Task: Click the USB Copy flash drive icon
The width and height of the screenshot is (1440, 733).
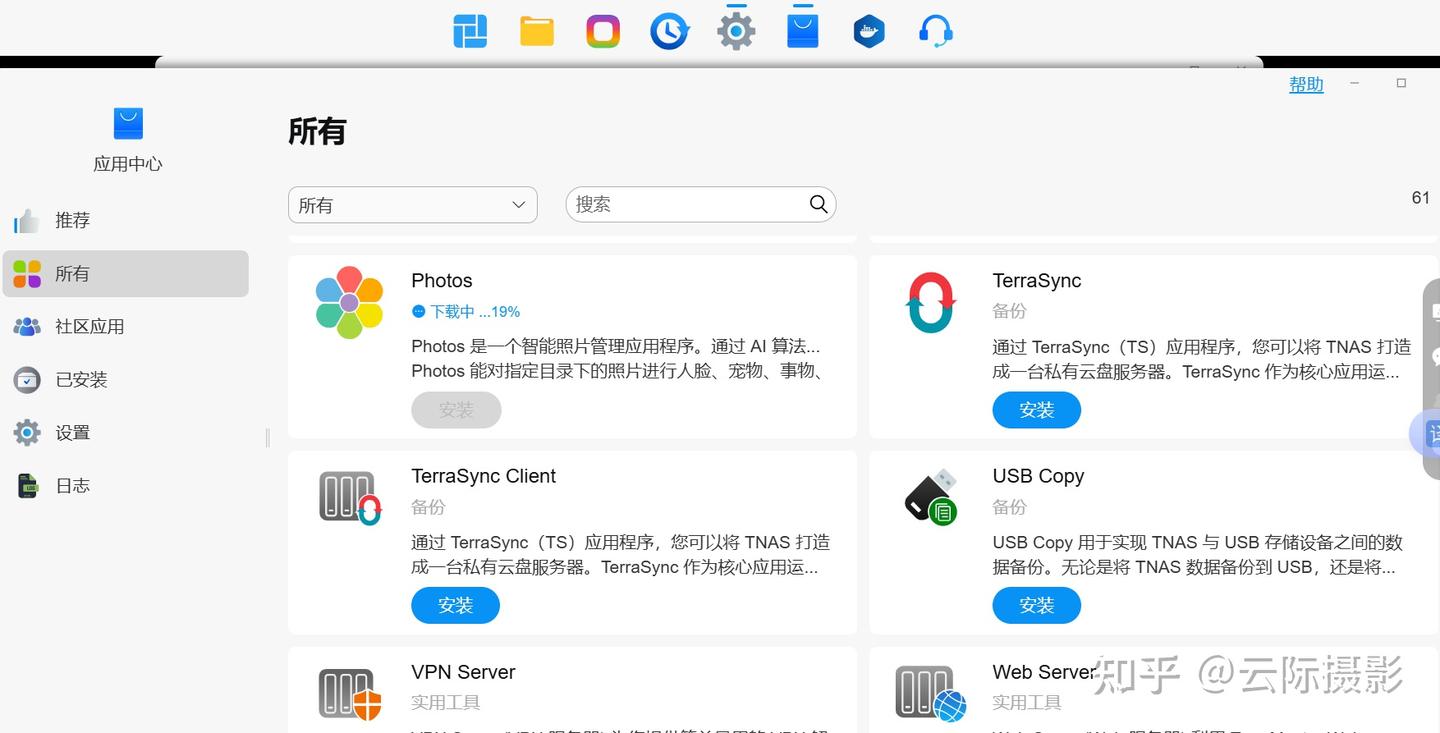Action: (x=931, y=497)
